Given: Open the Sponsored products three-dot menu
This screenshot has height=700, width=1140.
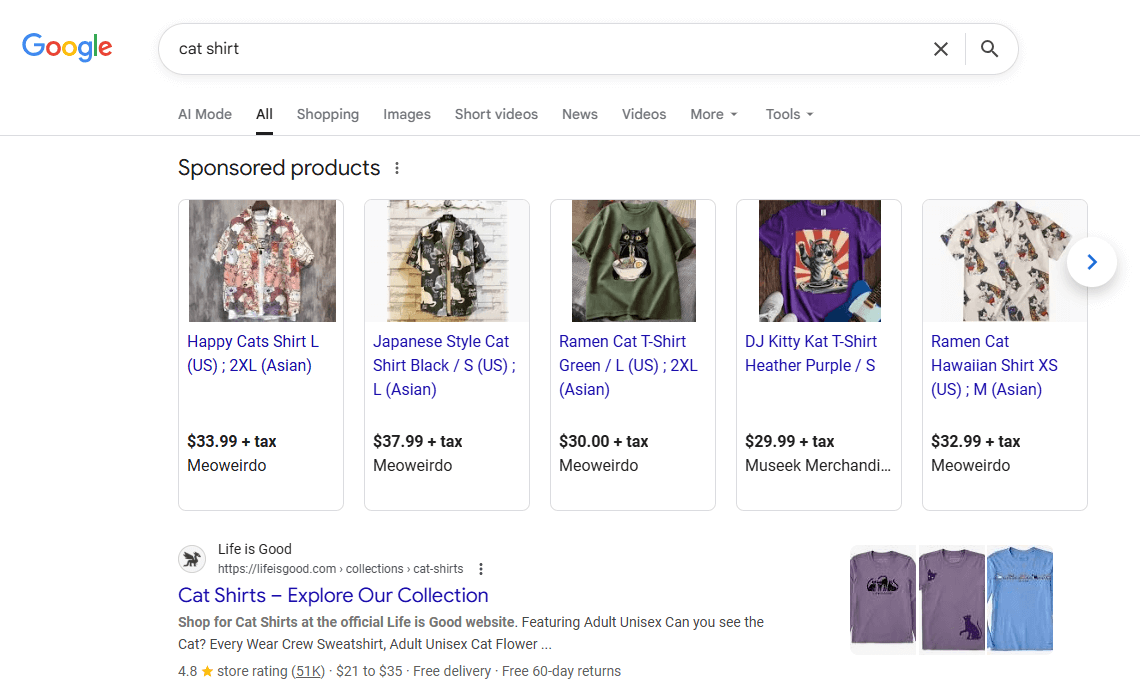Looking at the screenshot, I should (x=397, y=168).
